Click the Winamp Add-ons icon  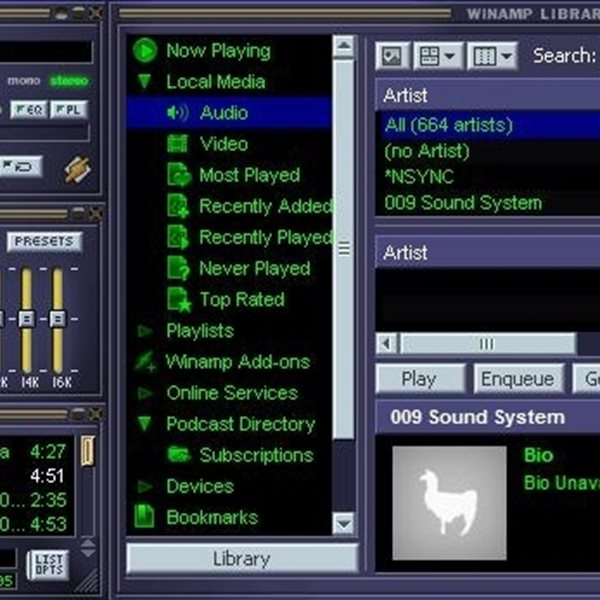(x=145, y=362)
